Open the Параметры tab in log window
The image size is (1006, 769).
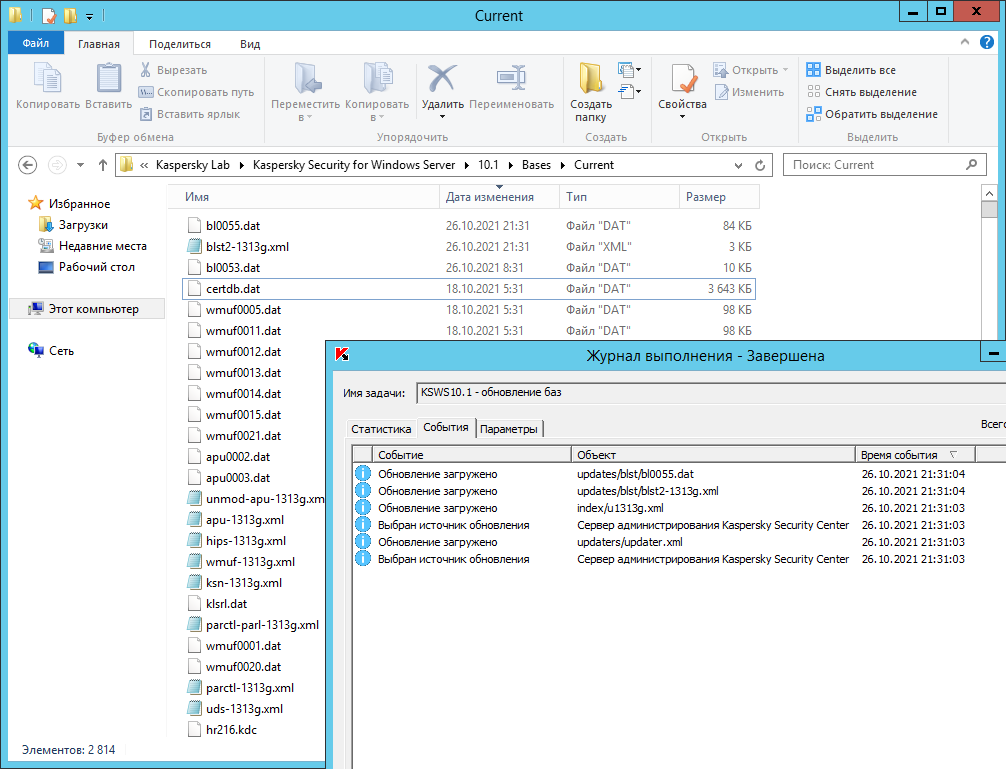pyautogui.click(x=508, y=429)
